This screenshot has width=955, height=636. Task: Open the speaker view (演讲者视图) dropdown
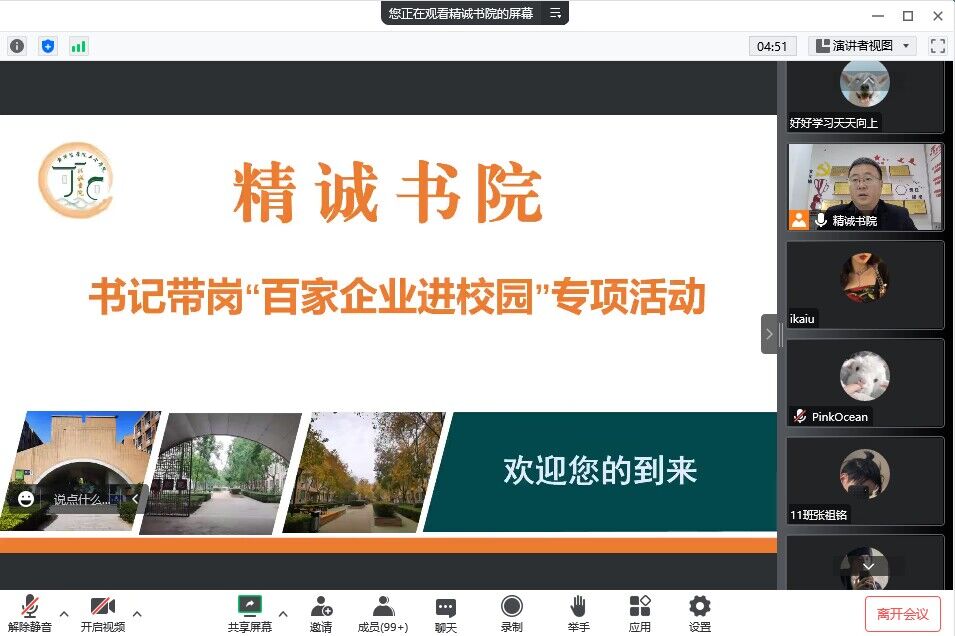862,46
